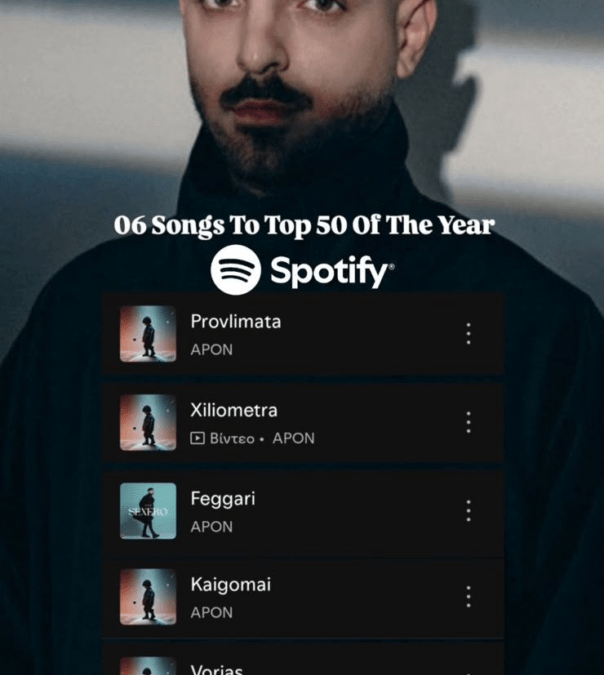
Task: Select the Feggari album artwork
Action: pyautogui.click(x=148, y=511)
